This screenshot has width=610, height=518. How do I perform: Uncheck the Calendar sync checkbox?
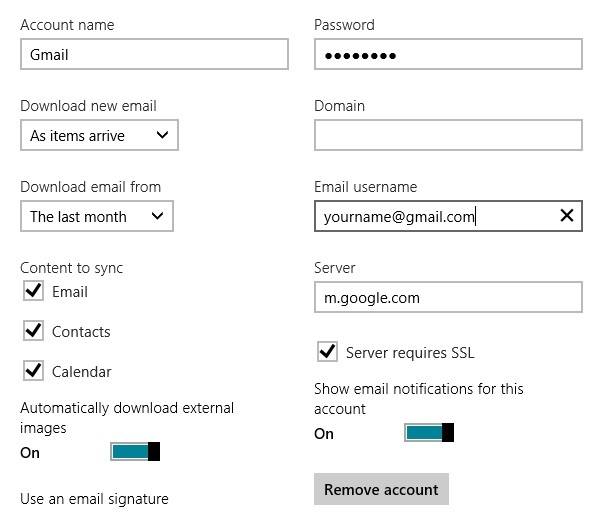coord(33,370)
